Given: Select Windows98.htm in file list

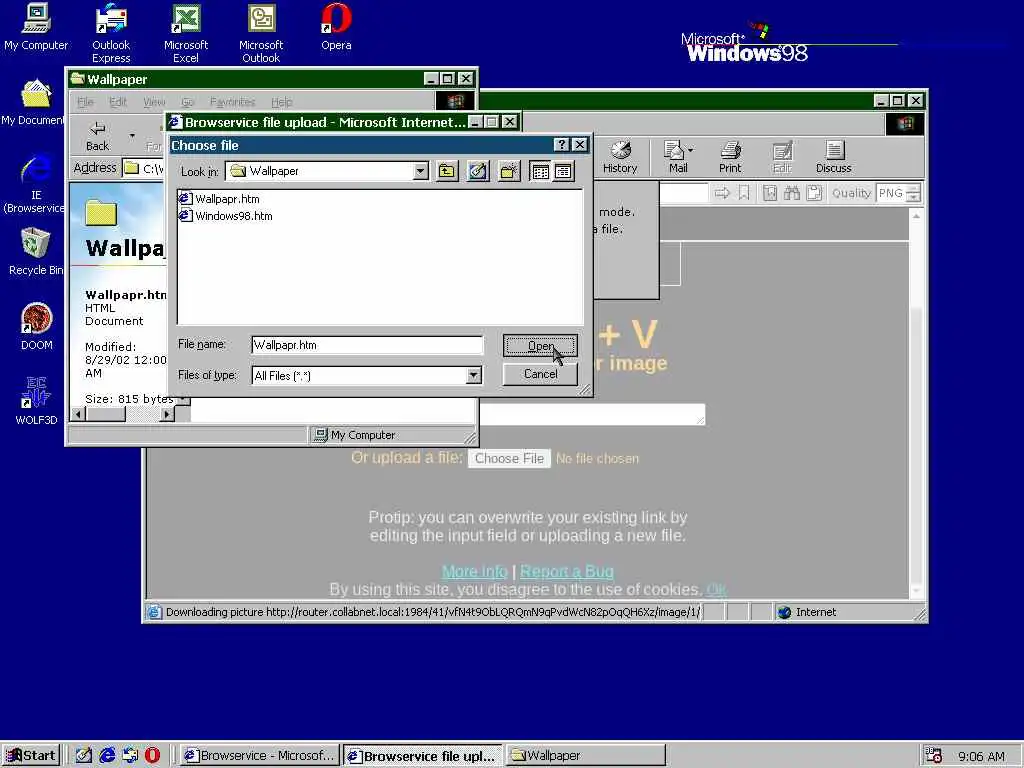Looking at the screenshot, I should [x=226, y=216].
